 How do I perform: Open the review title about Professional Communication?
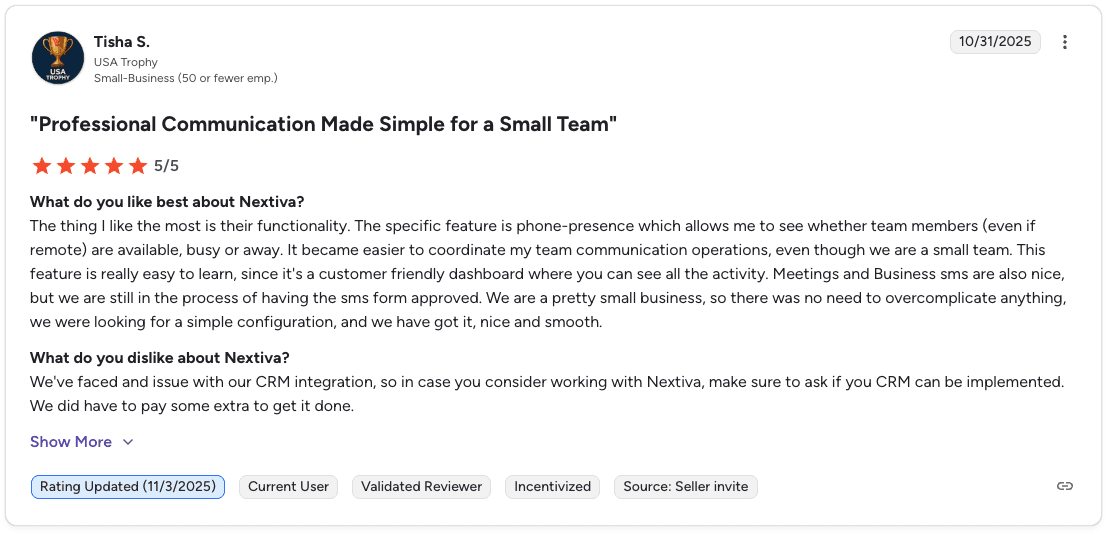pos(323,125)
